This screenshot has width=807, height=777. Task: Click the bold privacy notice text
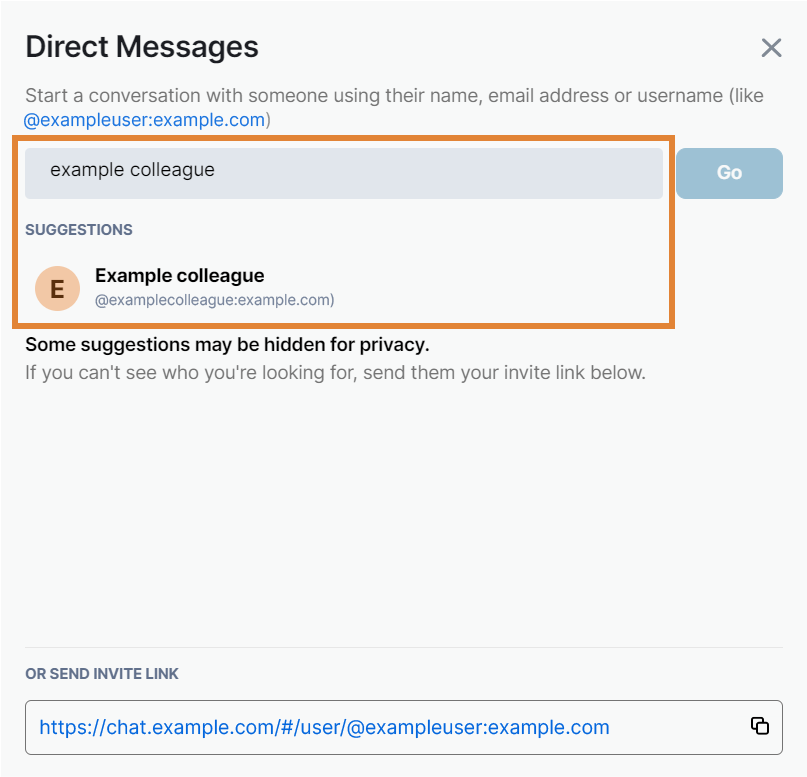[x=227, y=345]
